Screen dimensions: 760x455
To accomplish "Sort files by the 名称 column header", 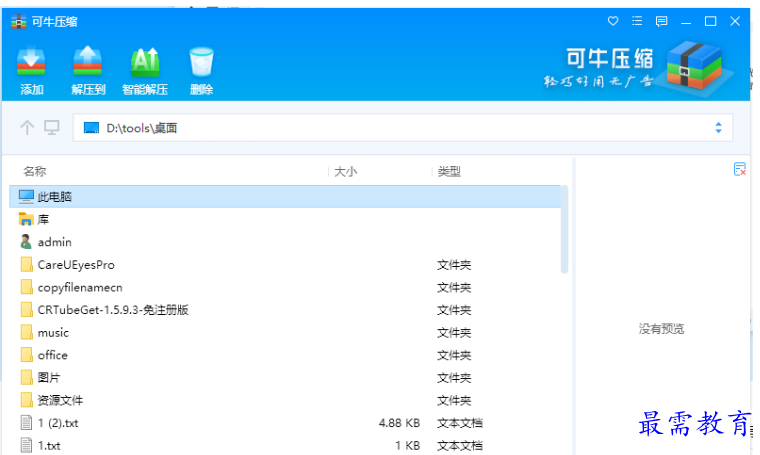I will coord(35,172).
